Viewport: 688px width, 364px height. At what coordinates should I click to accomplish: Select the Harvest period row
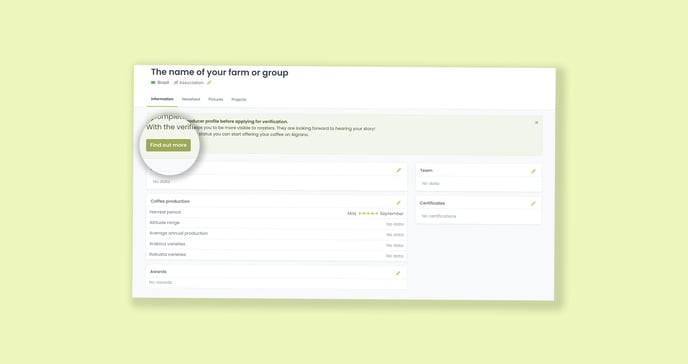click(x=276, y=213)
